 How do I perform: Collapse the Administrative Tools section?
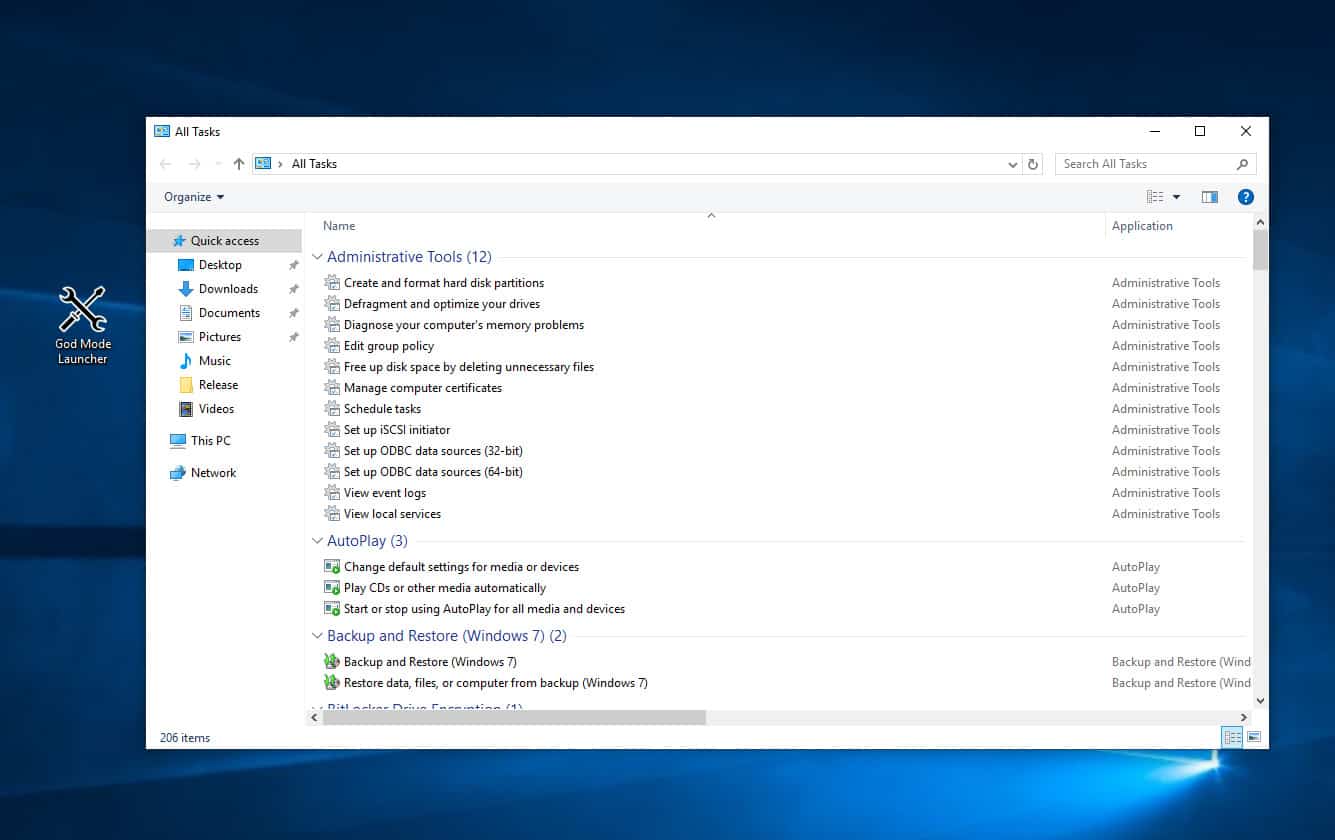click(317, 256)
